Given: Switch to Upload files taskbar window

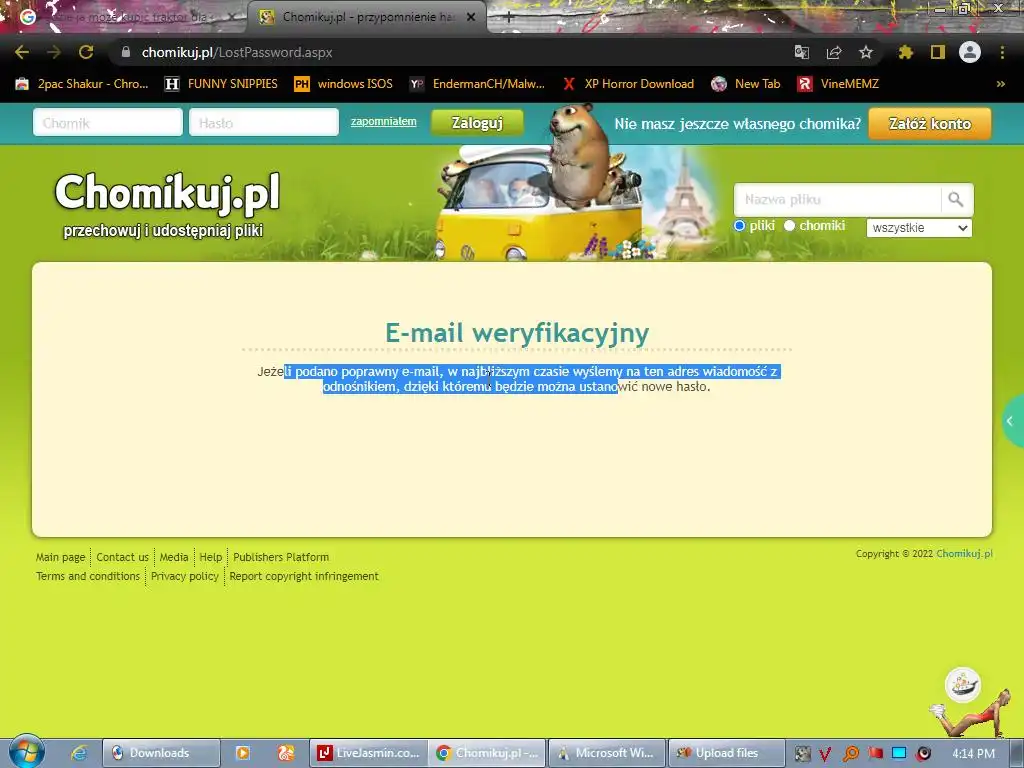Looking at the screenshot, I should [x=727, y=753].
